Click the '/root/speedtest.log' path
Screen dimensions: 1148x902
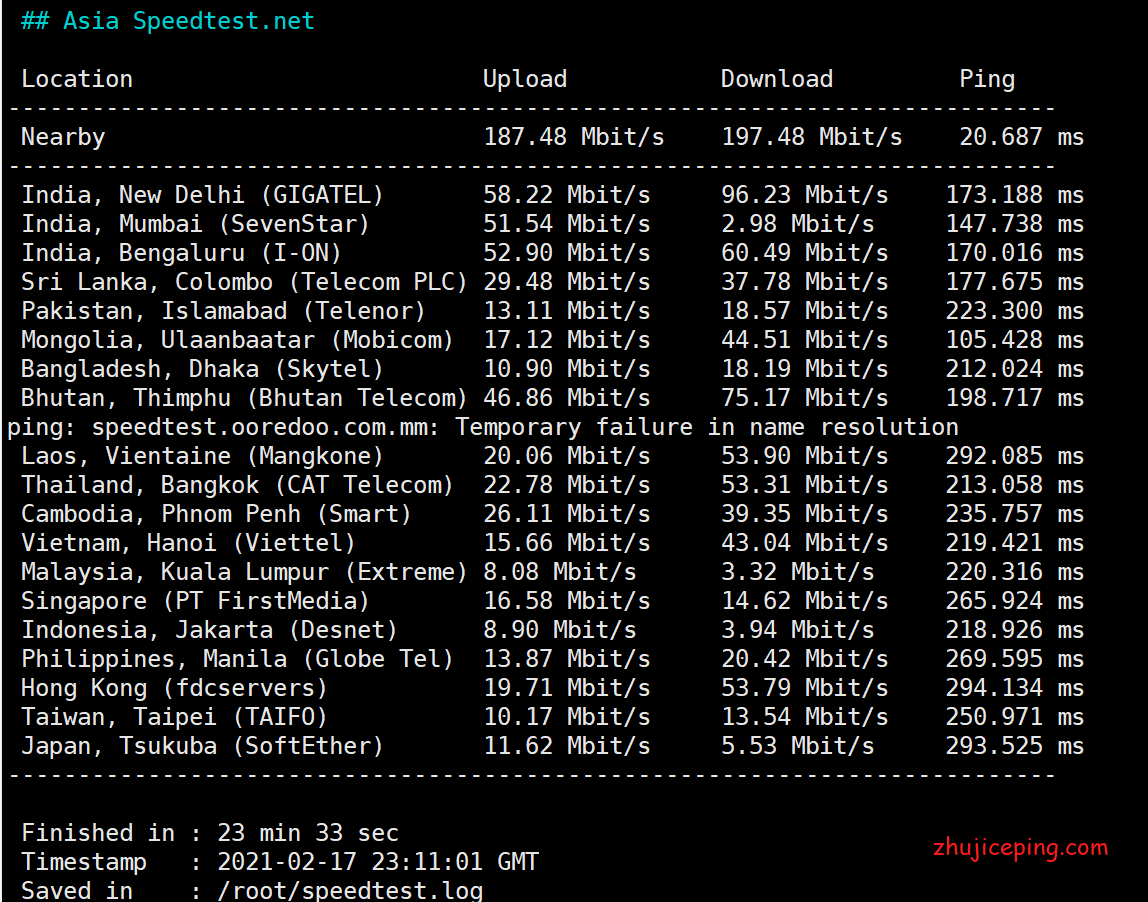(x=350, y=891)
